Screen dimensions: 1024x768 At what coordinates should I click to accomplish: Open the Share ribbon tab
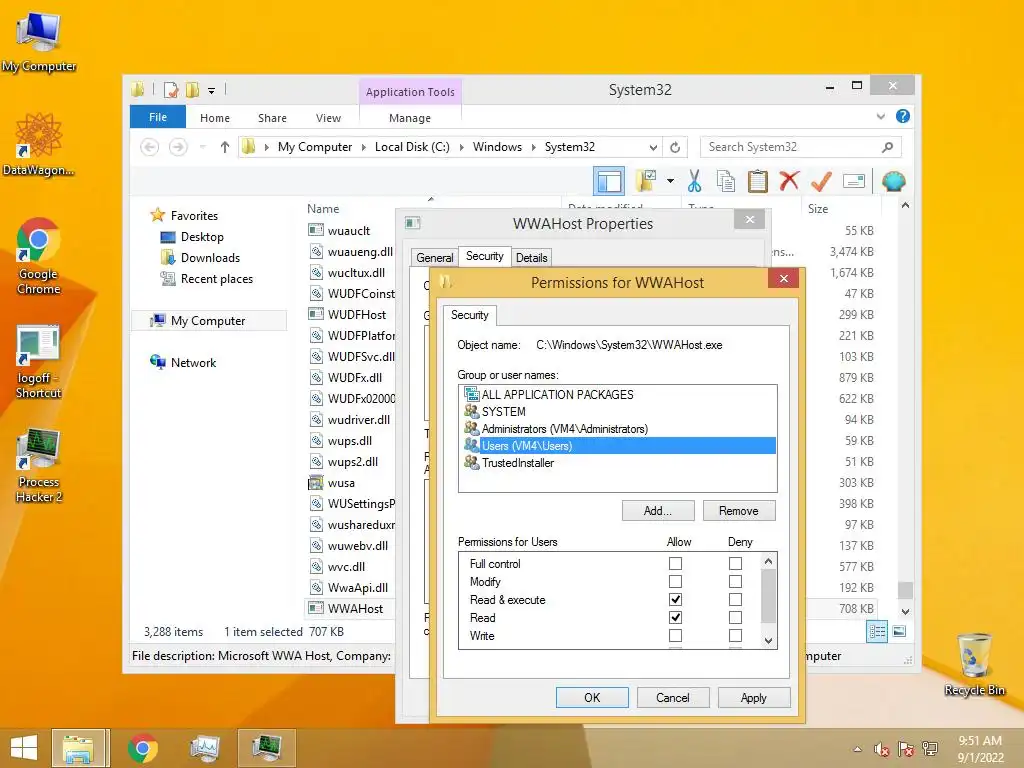[x=272, y=118]
